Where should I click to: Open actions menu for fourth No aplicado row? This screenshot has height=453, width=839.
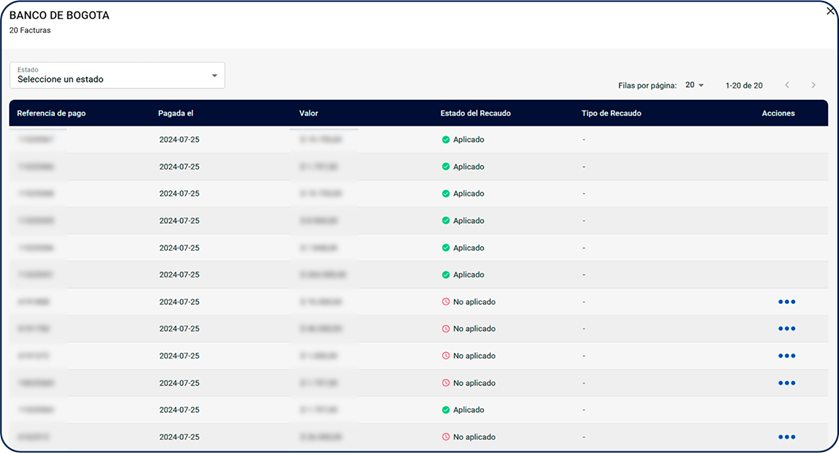coord(786,383)
